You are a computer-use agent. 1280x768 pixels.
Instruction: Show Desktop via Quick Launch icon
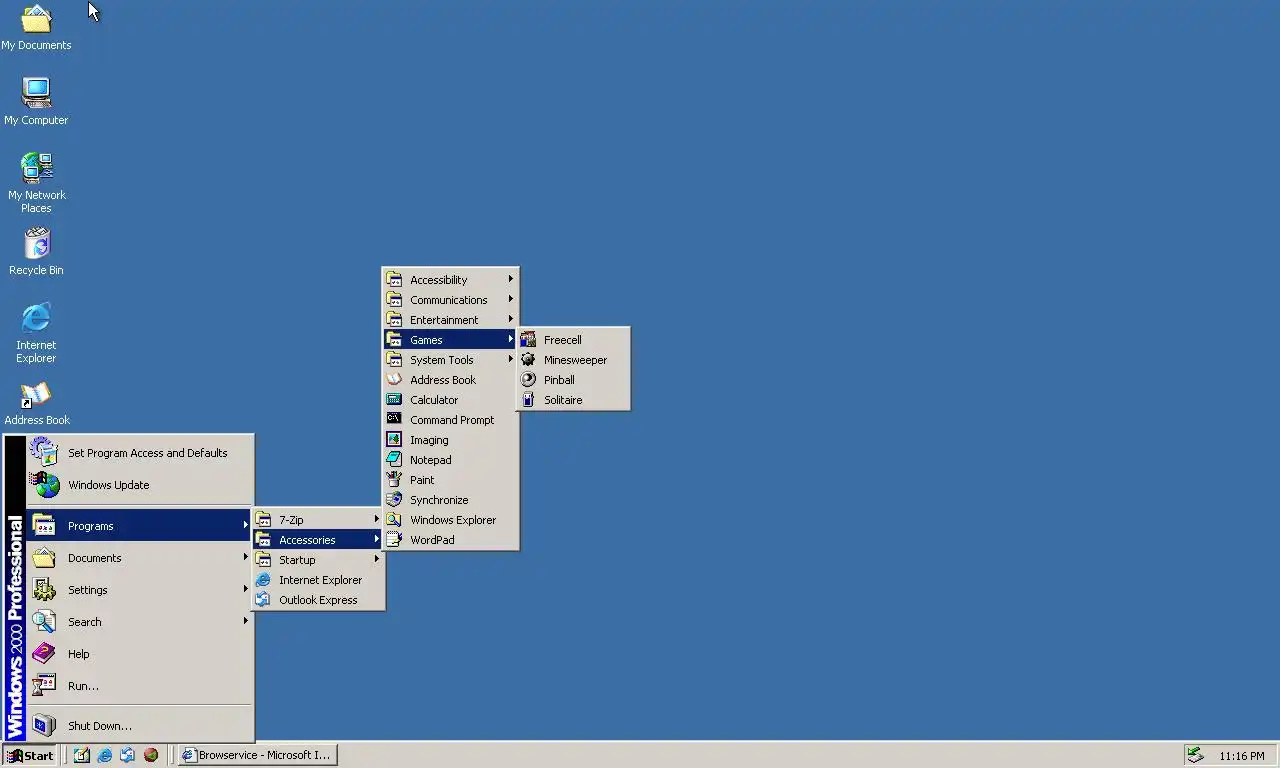pos(81,755)
